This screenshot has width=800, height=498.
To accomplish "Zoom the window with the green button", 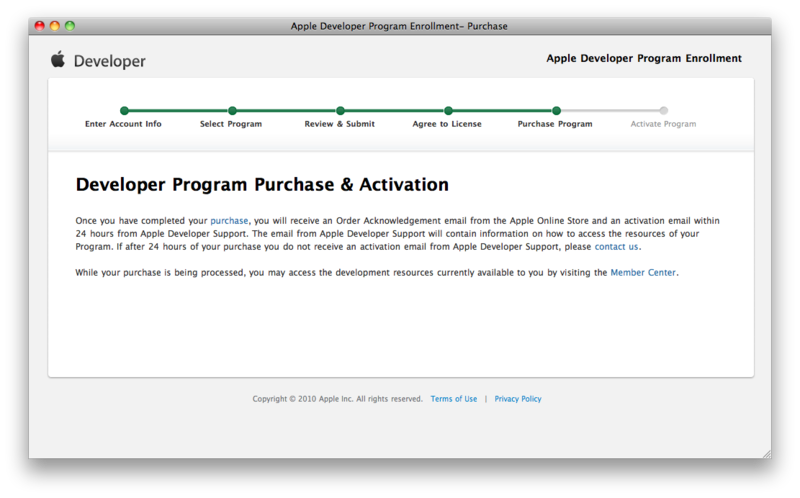I will tap(70, 26).
